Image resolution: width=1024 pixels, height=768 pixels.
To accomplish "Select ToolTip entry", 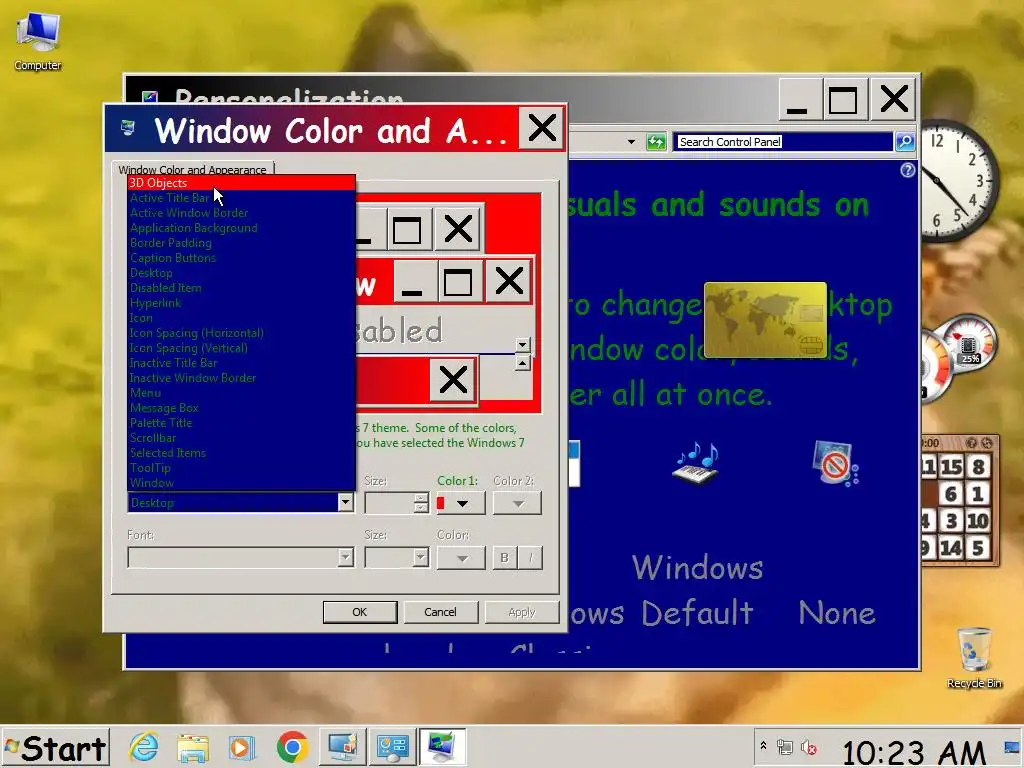I will coord(242,468).
